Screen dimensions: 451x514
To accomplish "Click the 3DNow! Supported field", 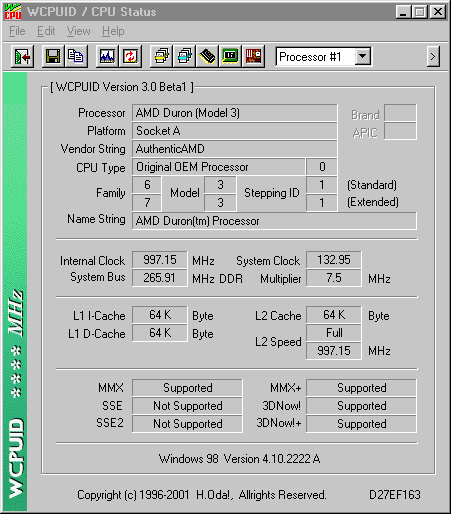I will click(x=361, y=406).
